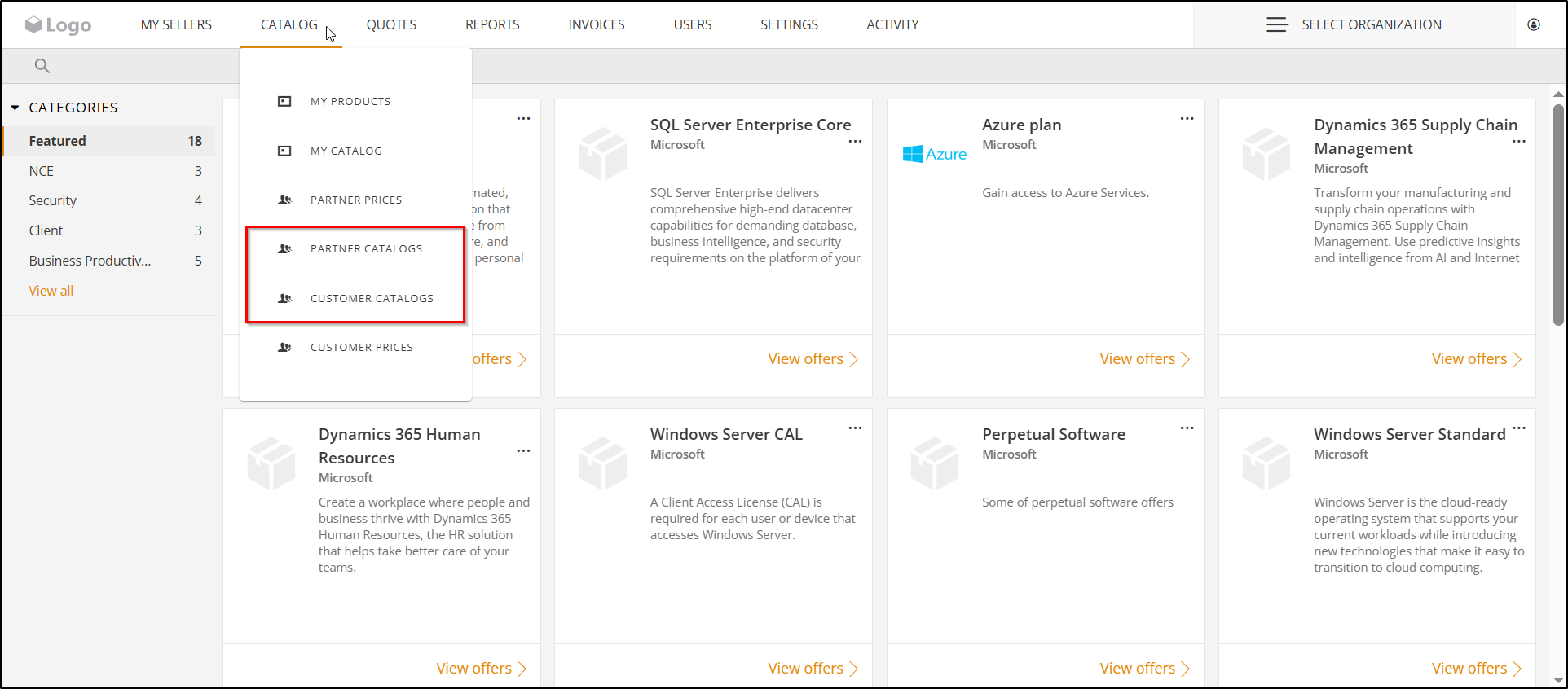The image size is (1568, 689).
Task: Open more options on Azure plan card
Action: coord(1187,119)
